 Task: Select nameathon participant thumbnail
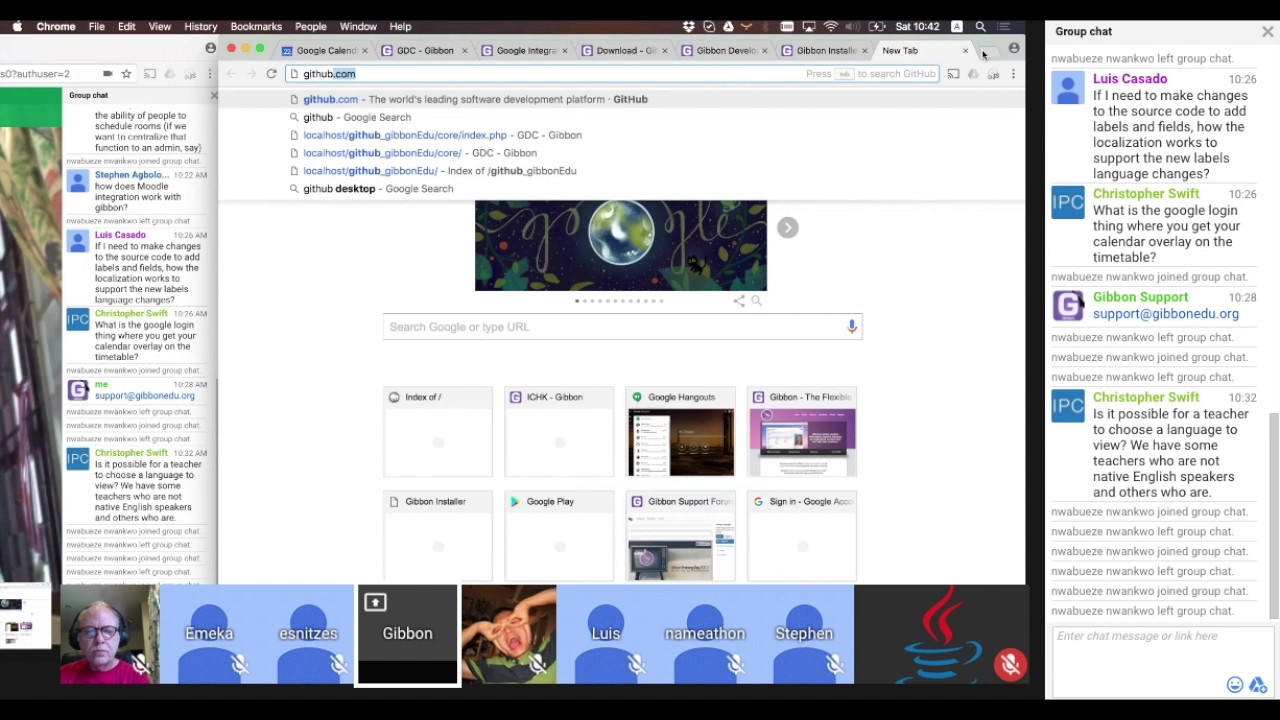click(x=705, y=634)
